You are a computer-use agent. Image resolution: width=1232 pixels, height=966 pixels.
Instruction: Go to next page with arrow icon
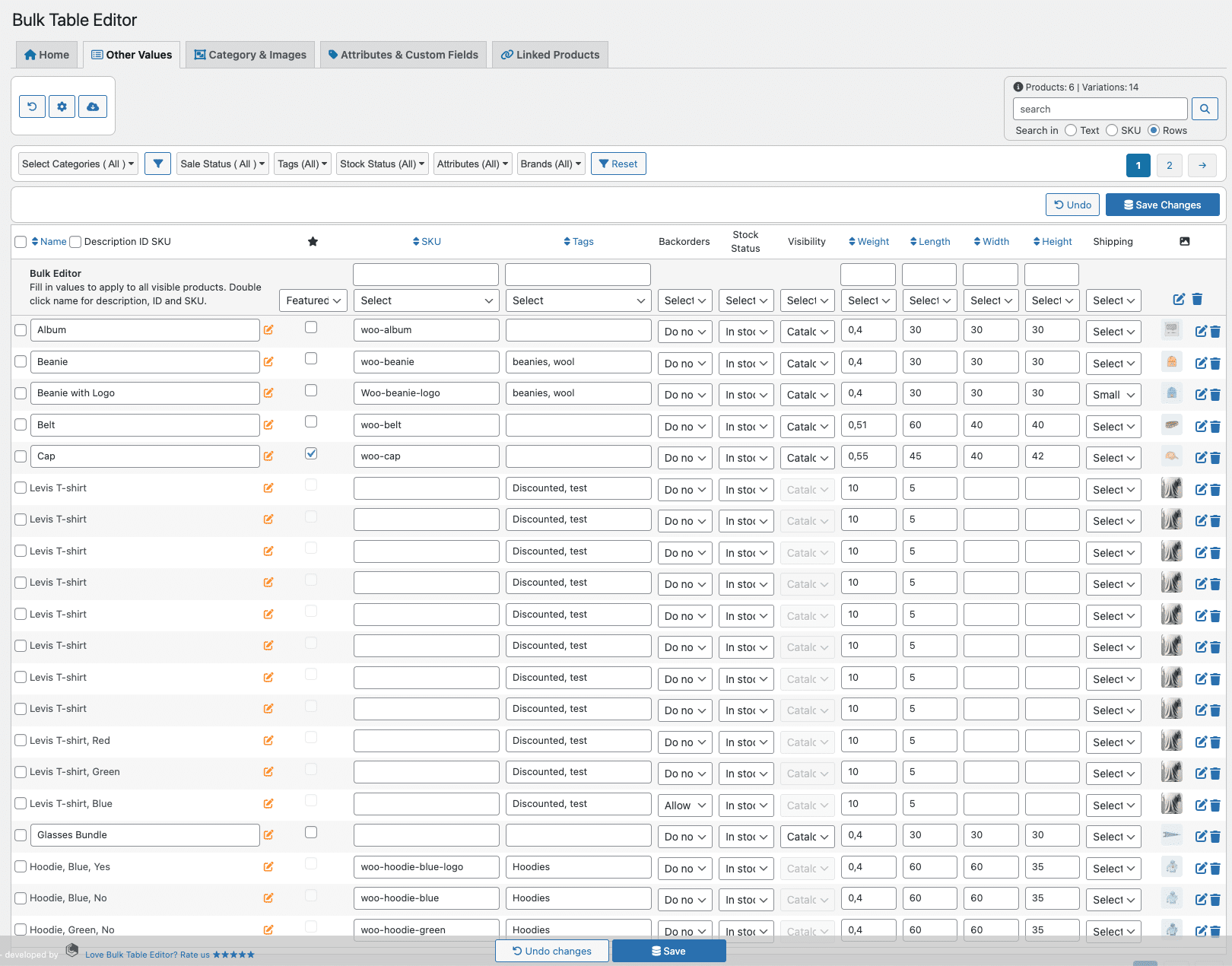[x=1202, y=165]
